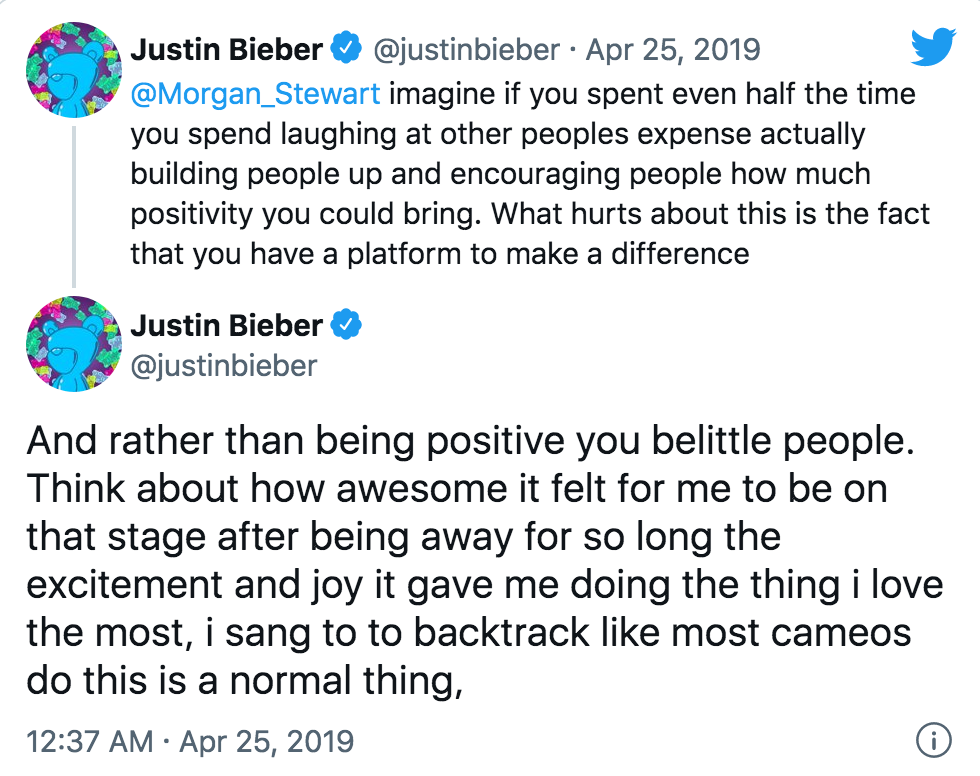
Task: Click @justinbieber handle next to Apr 25 date
Action: tap(466, 48)
